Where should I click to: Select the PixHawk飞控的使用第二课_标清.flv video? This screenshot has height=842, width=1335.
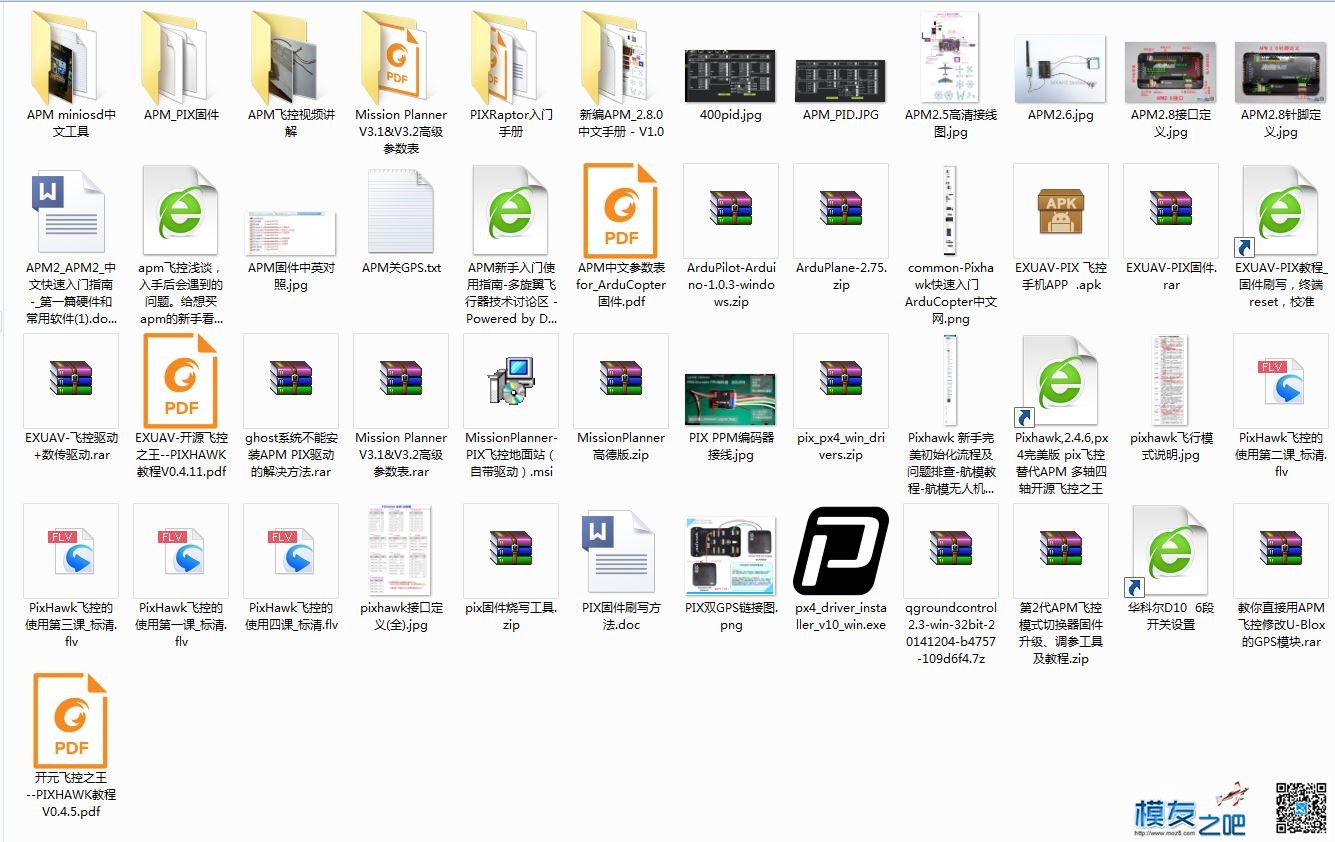(1281, 382)
